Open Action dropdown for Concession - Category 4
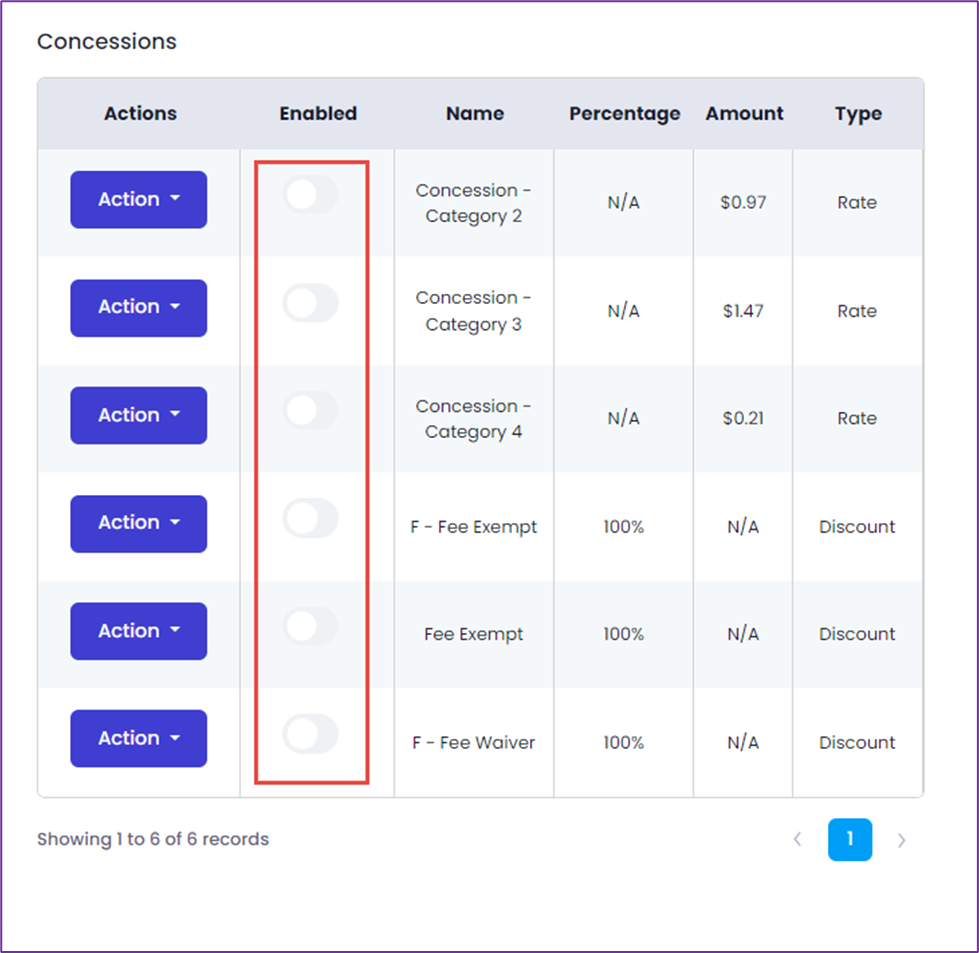Image resolution: width=979 pixels, height=953 pixels. (x=139, y=415)
